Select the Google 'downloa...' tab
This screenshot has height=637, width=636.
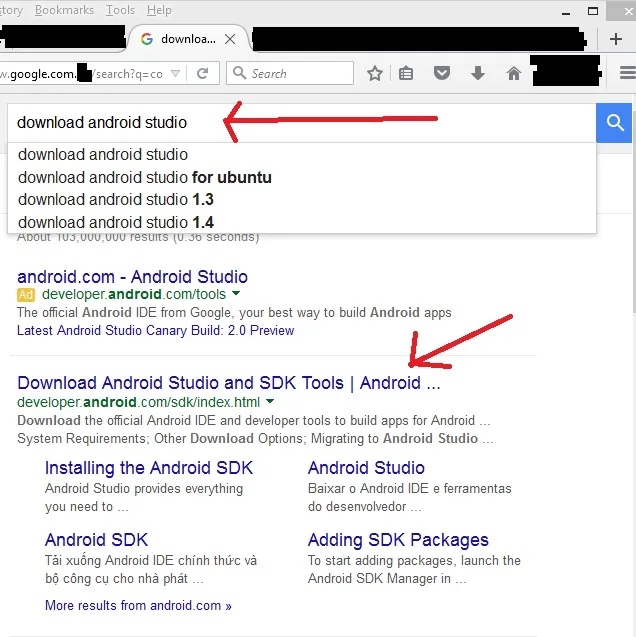click(188, 39)
